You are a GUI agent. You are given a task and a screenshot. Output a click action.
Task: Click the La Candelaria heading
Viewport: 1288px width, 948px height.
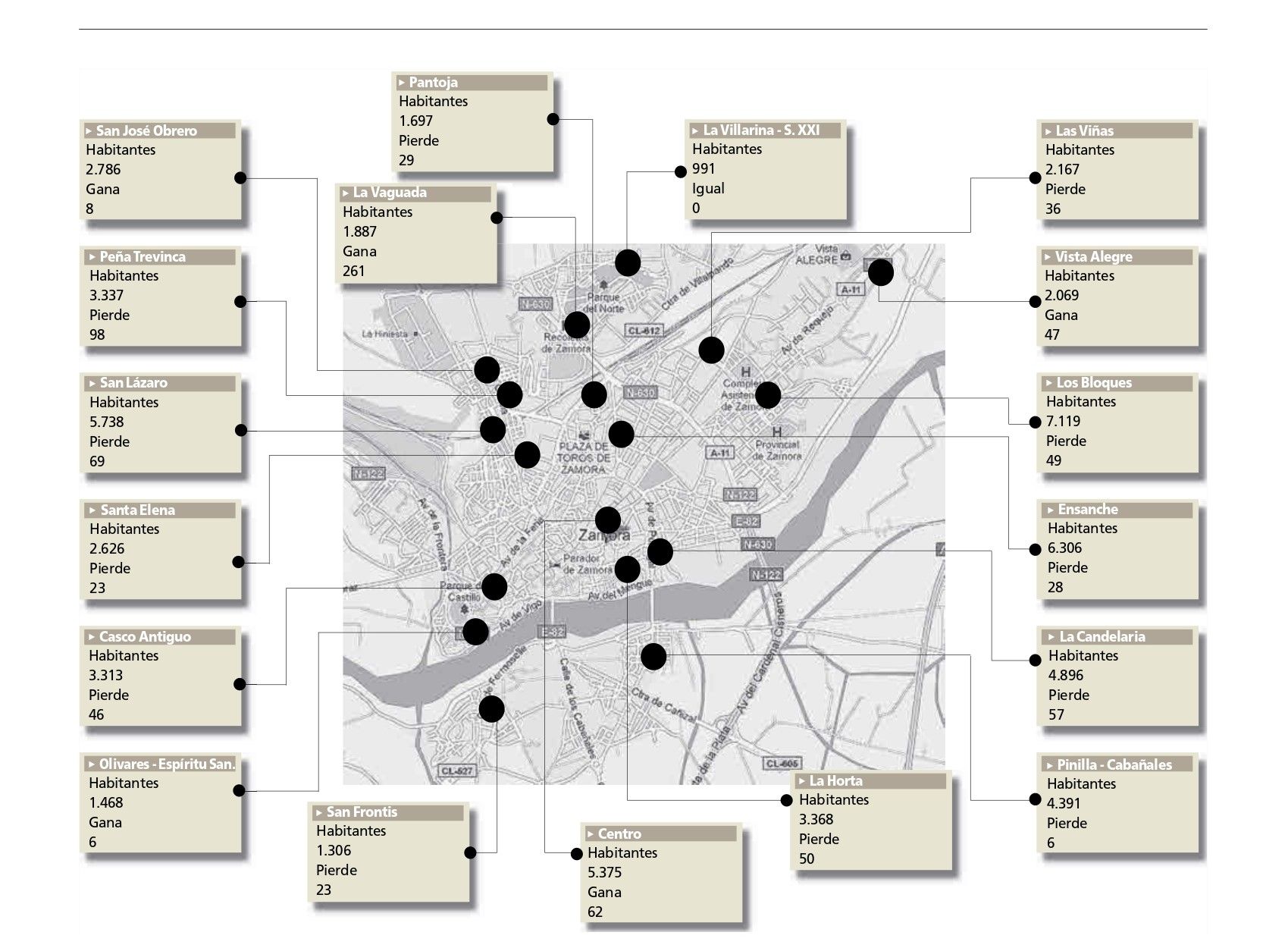(1102, 636)
